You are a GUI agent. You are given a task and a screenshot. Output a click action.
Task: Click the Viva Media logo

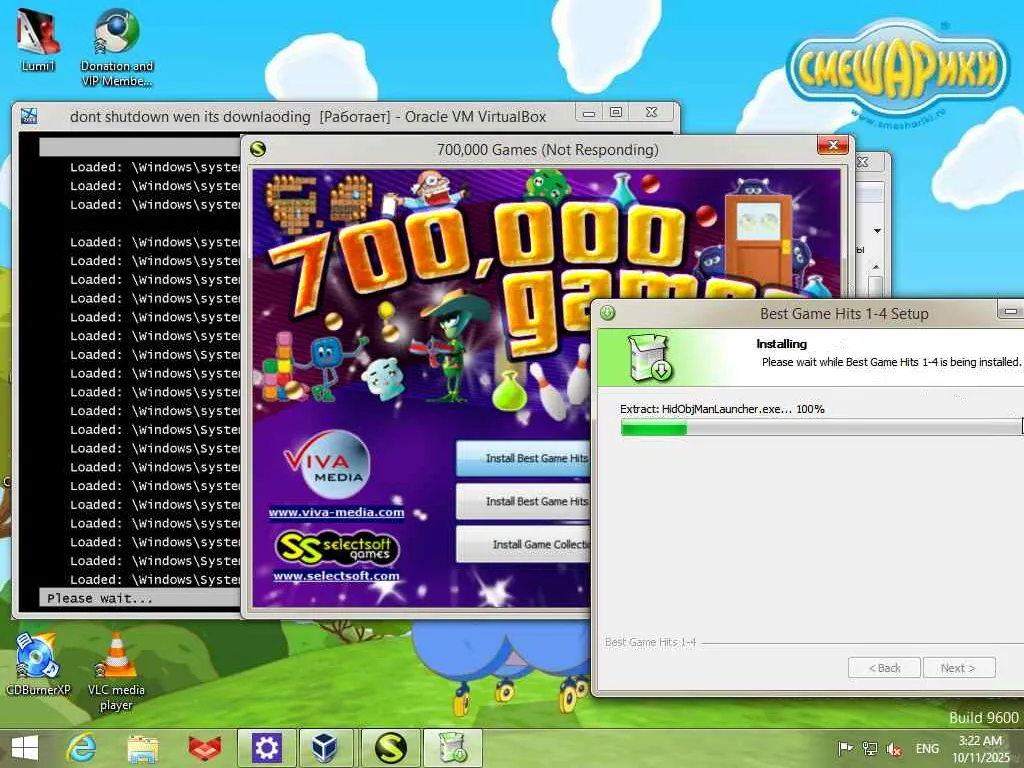coord(327,464)
